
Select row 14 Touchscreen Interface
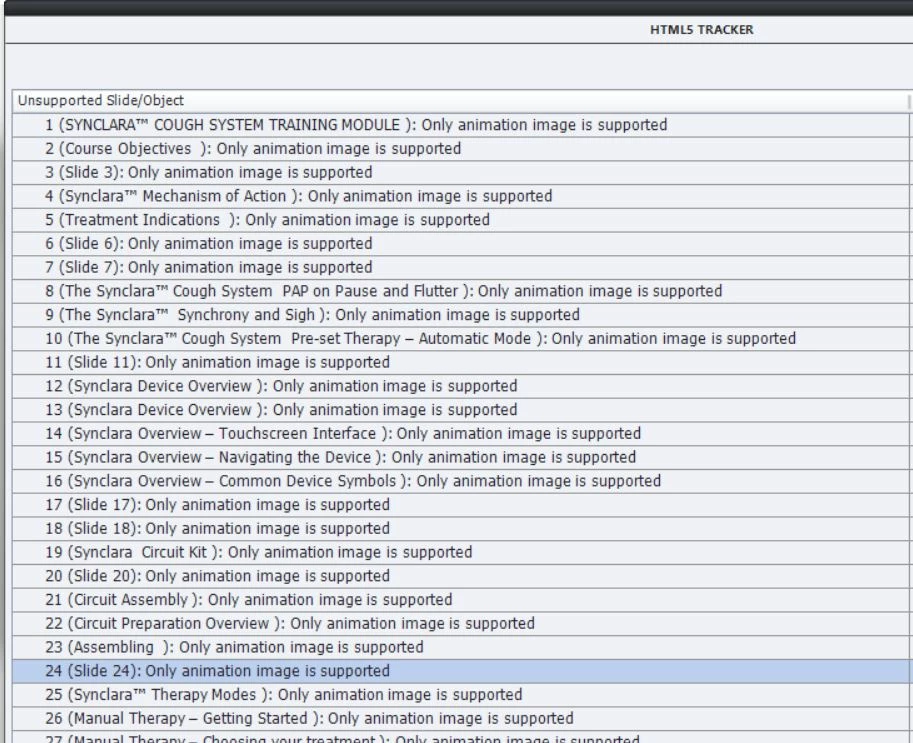pyautogui.click(x=460, y=434)
